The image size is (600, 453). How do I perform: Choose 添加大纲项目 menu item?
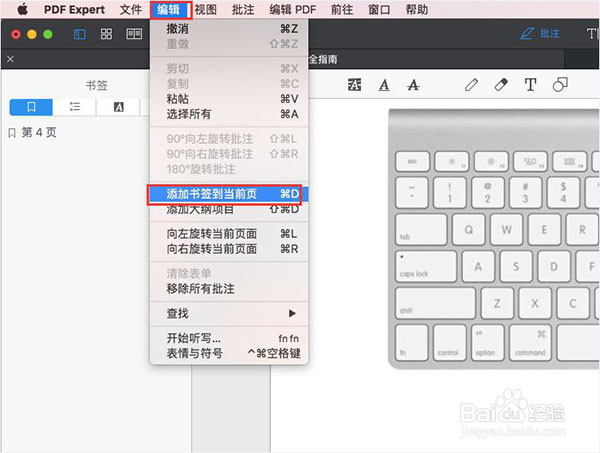click(x=229, y=209)
